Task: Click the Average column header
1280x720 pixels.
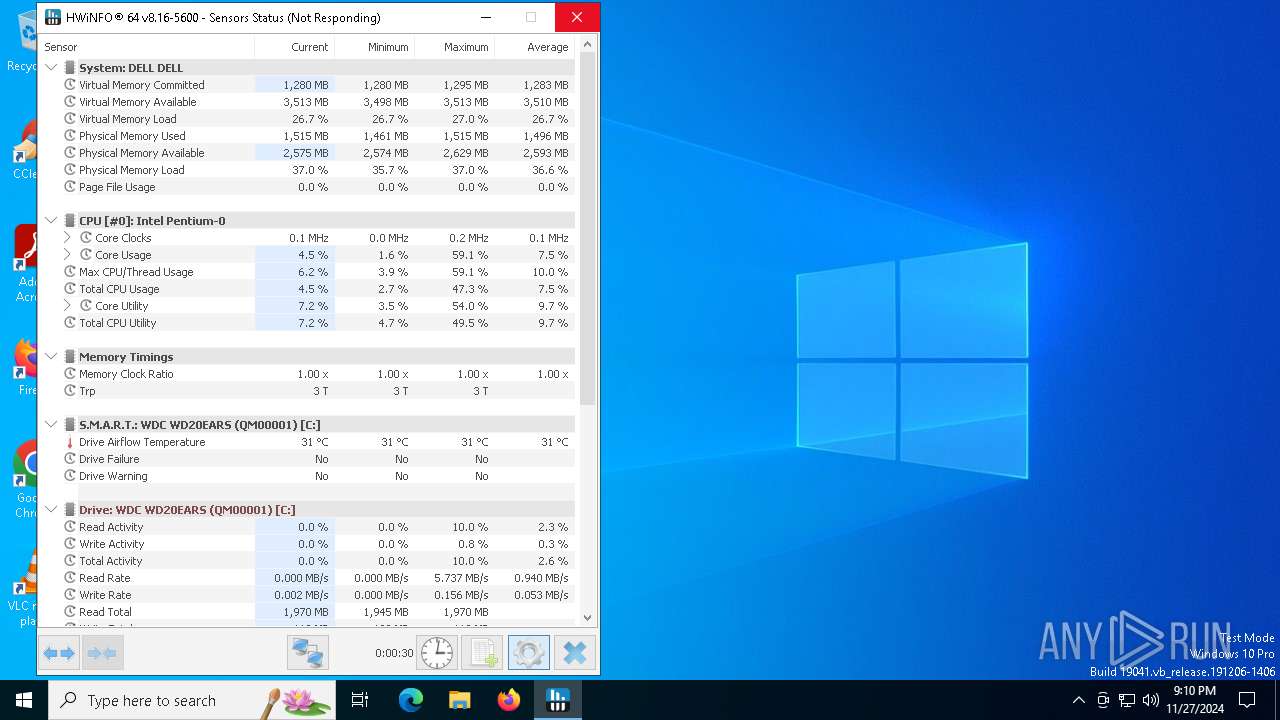Action: point(535,47)
